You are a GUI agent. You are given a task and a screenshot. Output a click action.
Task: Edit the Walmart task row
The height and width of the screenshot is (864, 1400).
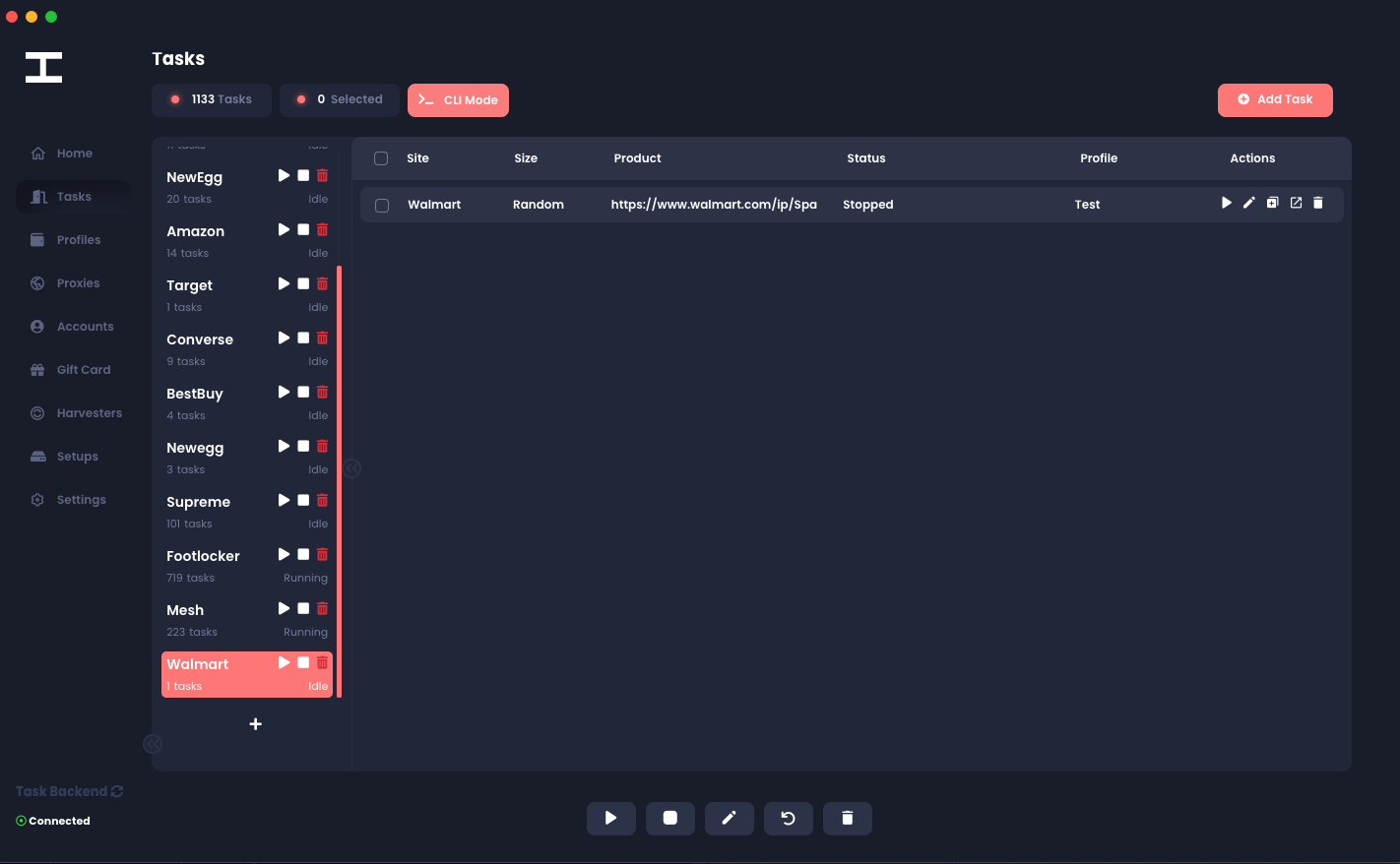click(1249, 203)
